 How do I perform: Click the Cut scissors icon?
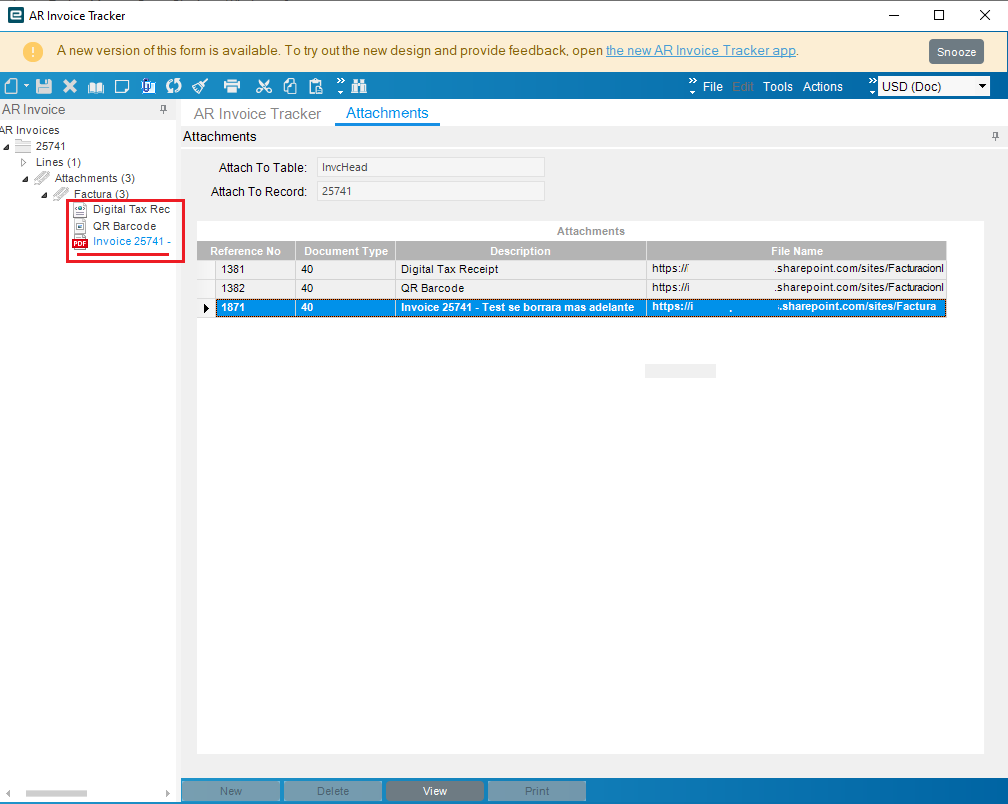(x=264, y=86)
